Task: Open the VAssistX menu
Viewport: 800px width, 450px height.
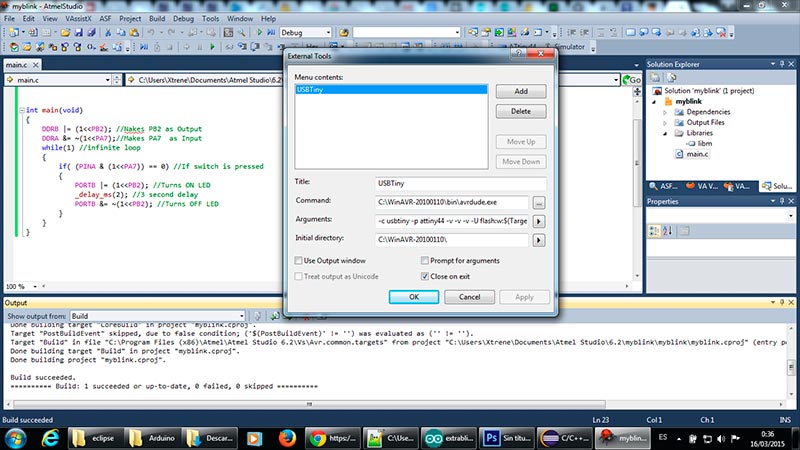Action: point(78,19)
